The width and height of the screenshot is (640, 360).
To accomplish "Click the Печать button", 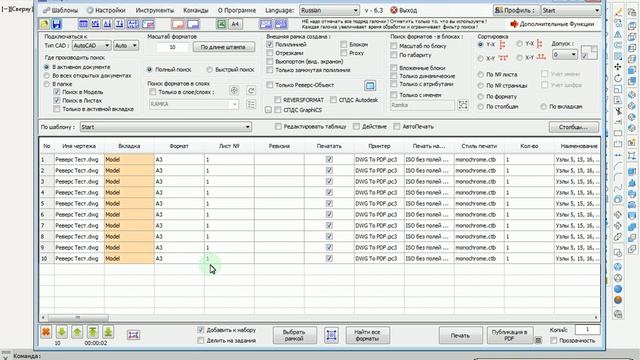I will coord(460,336).
